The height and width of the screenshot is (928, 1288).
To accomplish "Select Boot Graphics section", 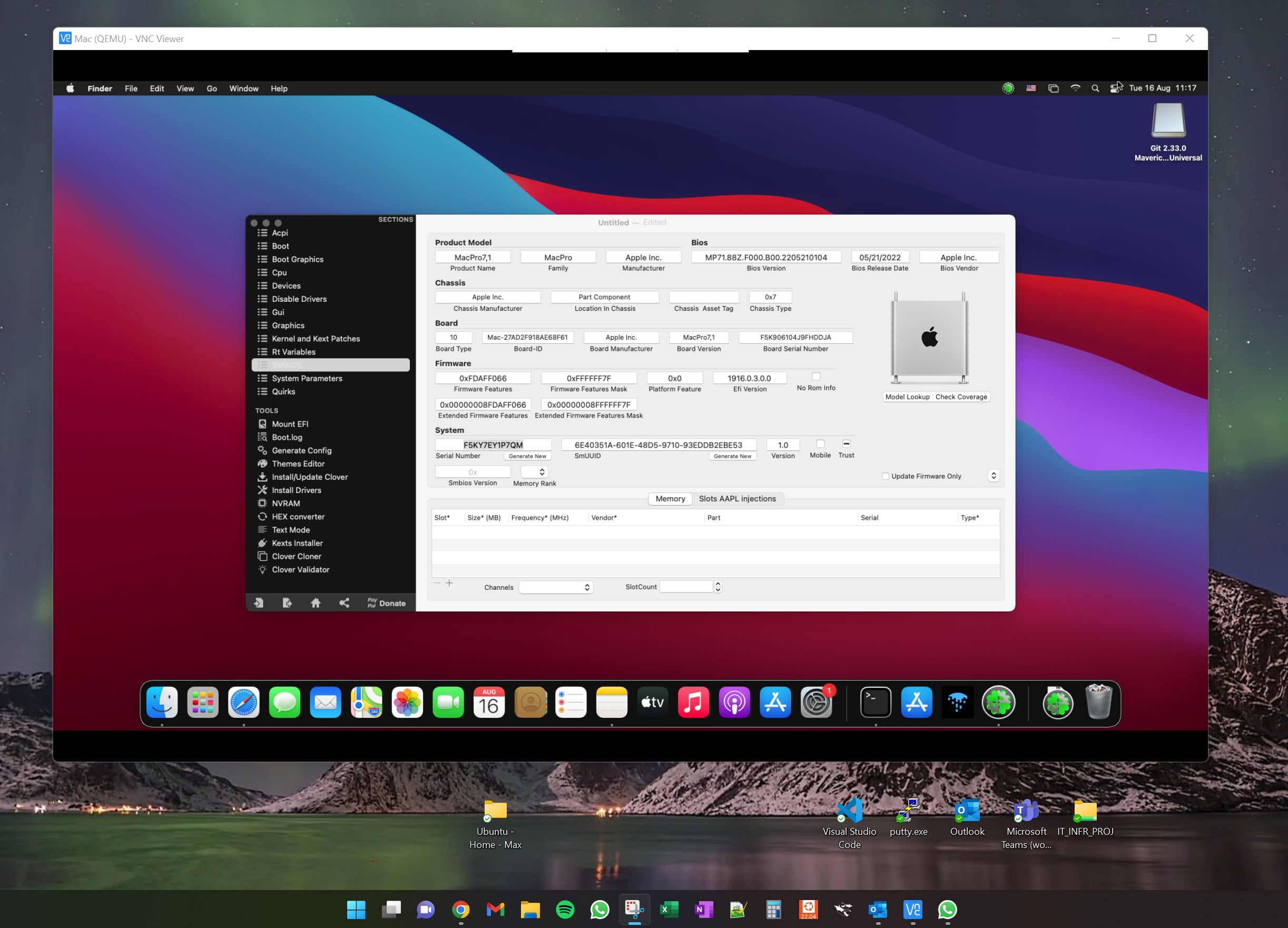I will (297, 259).
